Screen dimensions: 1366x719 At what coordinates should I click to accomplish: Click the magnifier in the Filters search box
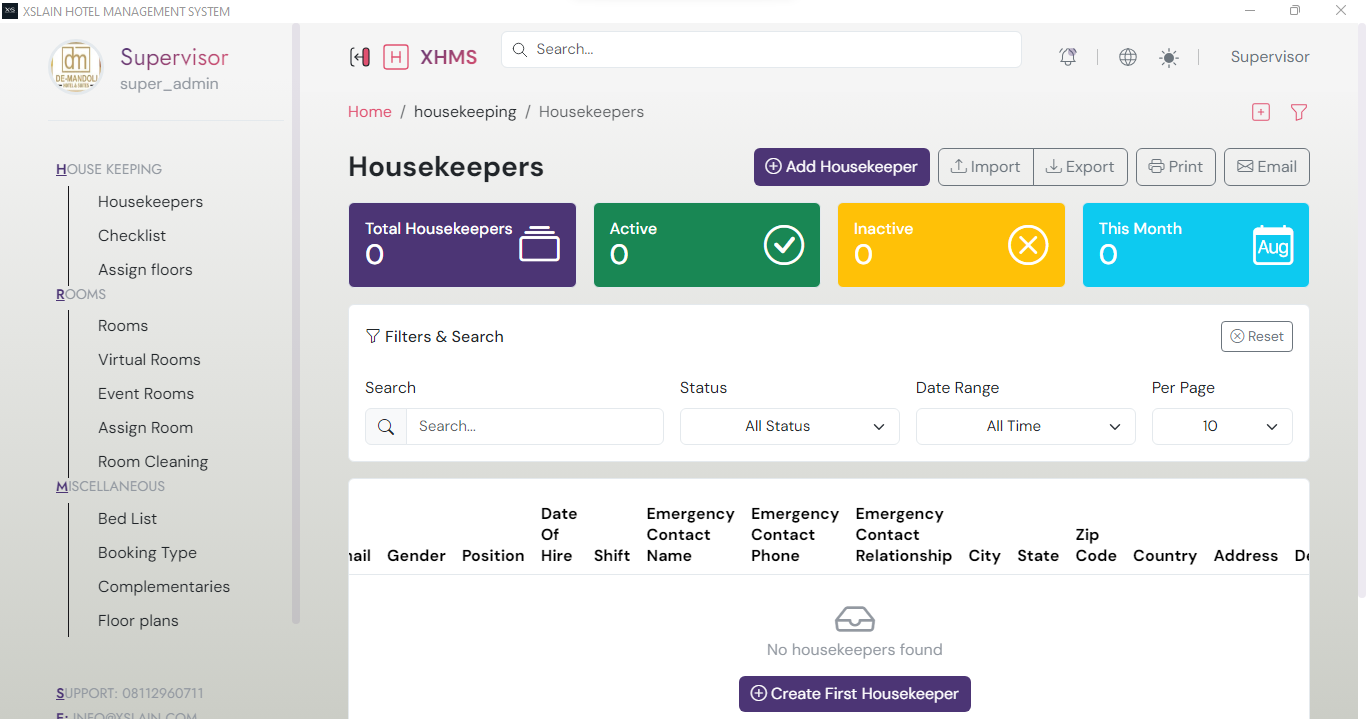[386, 426]
